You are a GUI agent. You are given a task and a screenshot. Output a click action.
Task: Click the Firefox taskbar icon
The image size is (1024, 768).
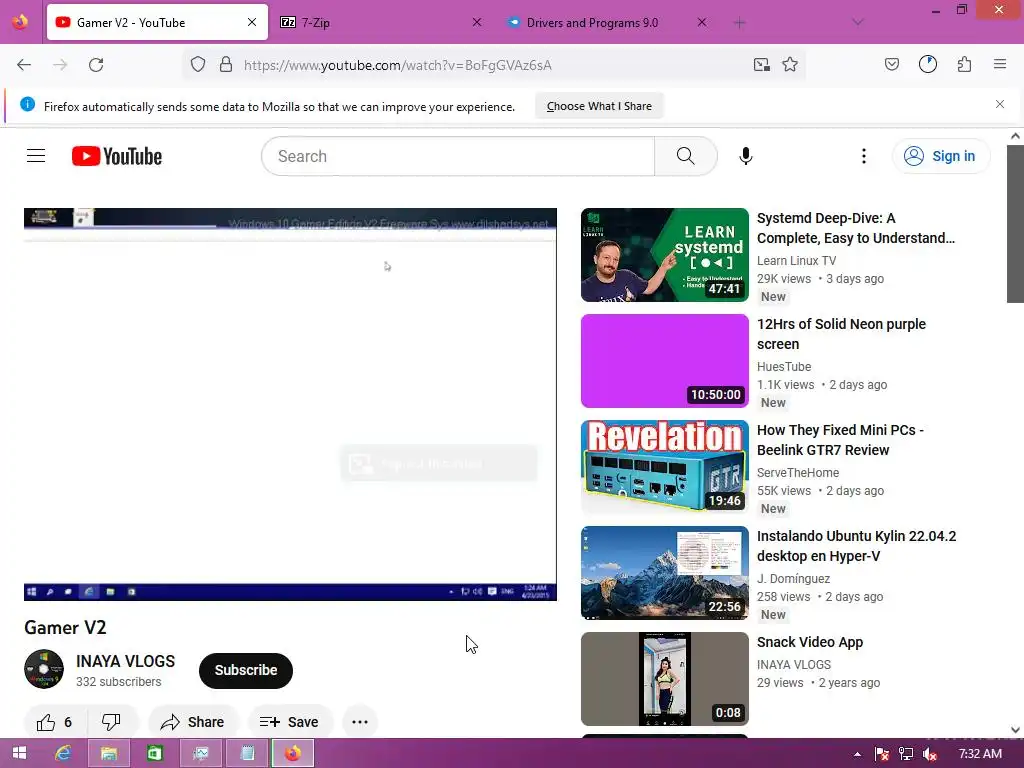point(293,753)
